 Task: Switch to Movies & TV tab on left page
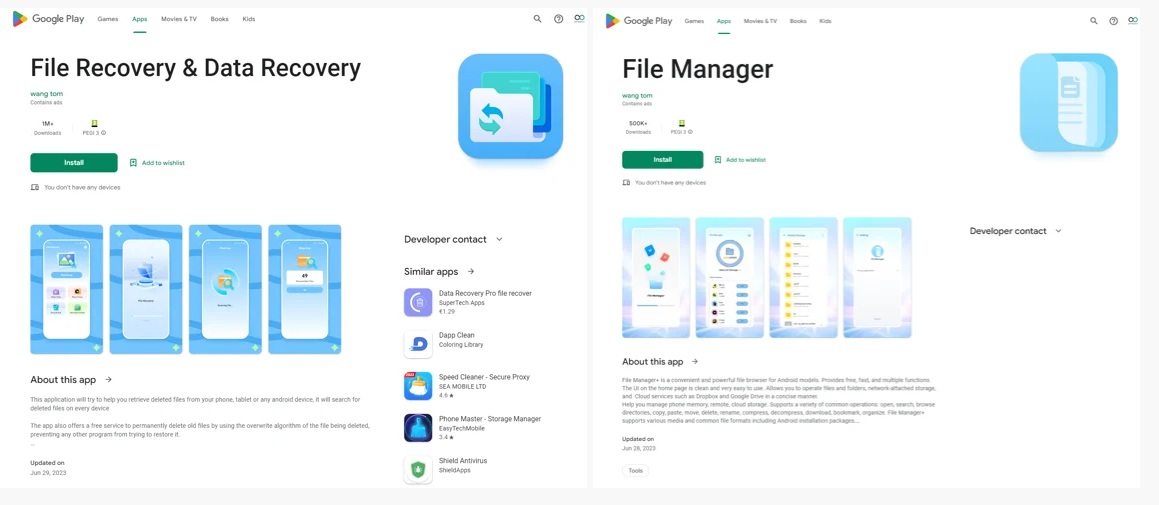[x=178, y=19]
